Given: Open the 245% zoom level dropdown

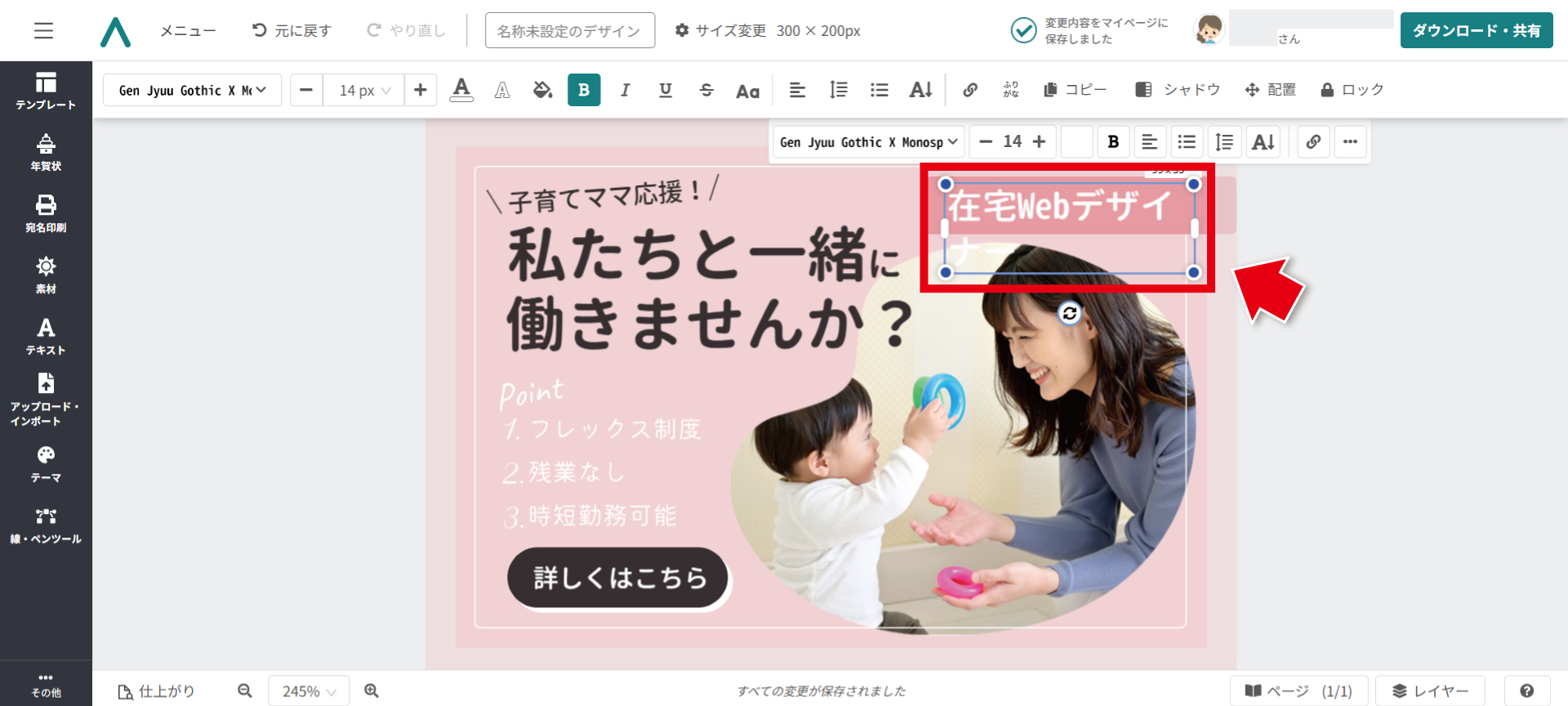Looking at the screenshot, I should 309,691.
